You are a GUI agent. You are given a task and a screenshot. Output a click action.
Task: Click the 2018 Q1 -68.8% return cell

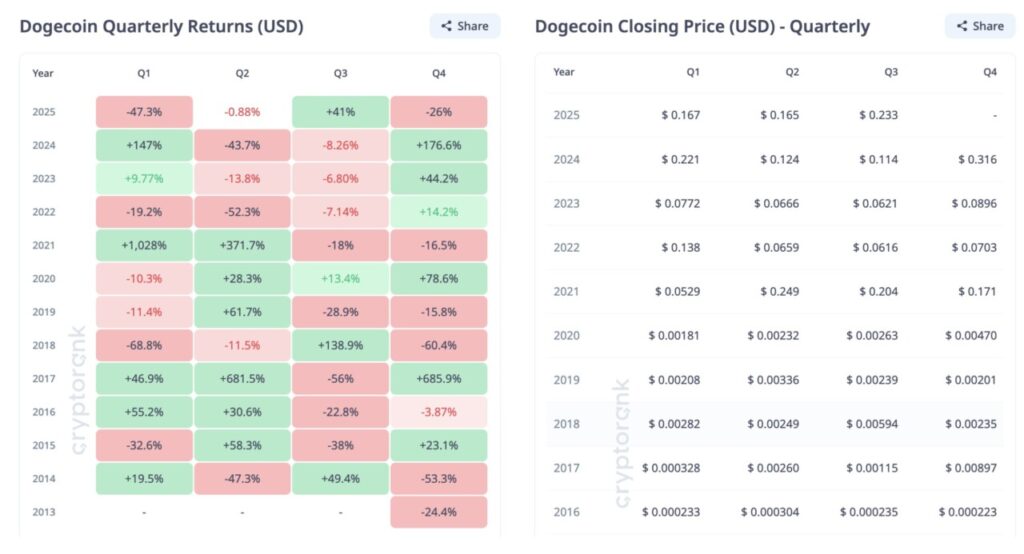click(x=144, y=345)
